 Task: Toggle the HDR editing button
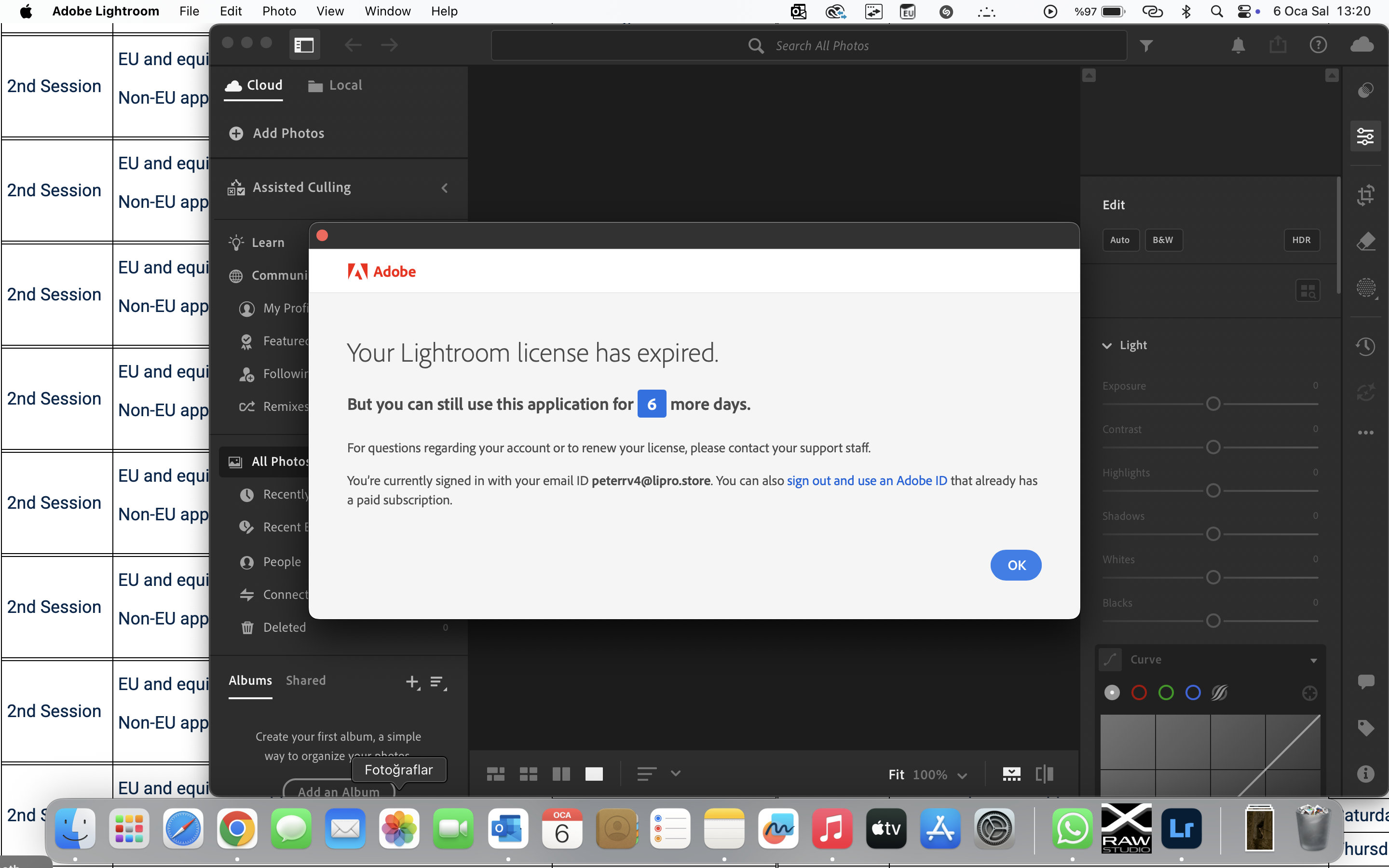[1301, 240]
